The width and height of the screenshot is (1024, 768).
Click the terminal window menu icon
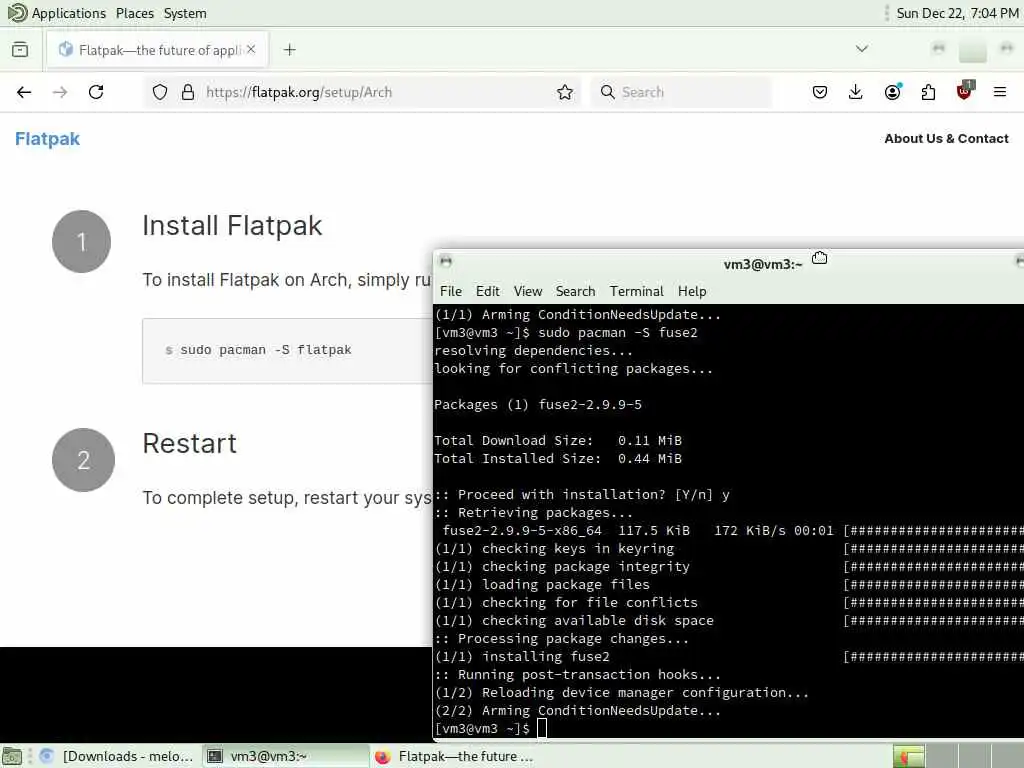point(446,262)
